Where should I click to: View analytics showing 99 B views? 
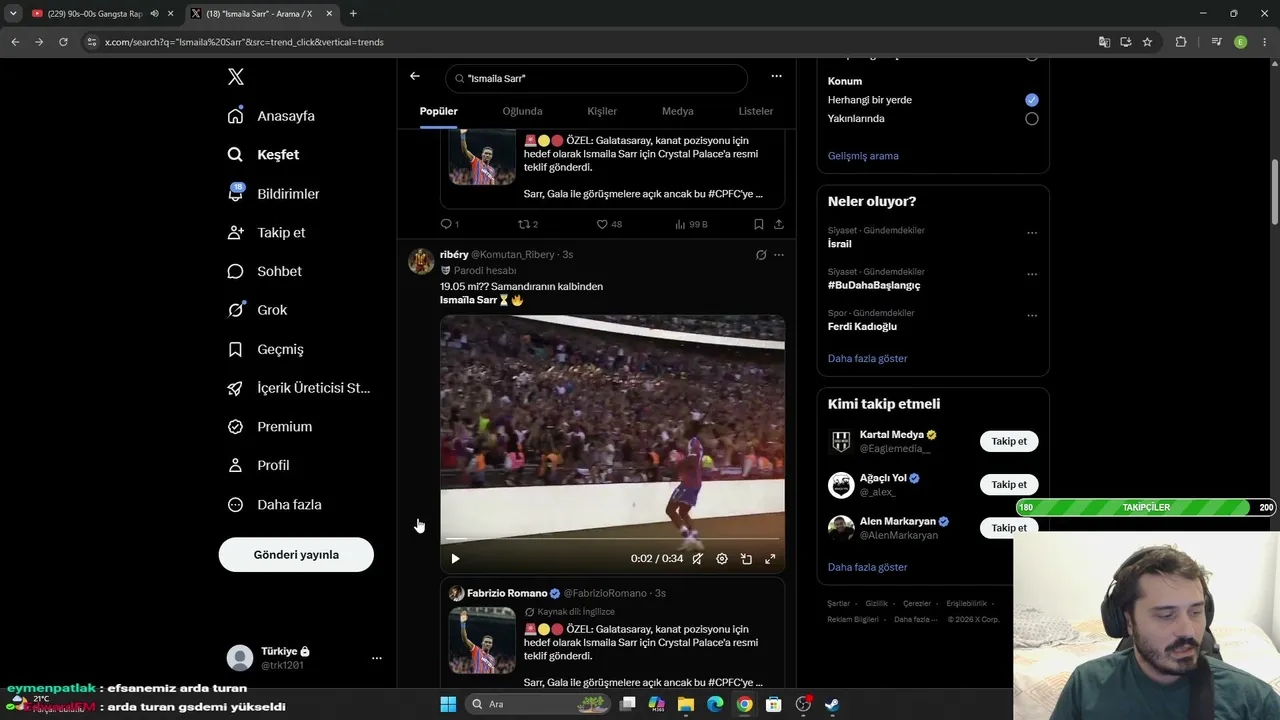pos(691,224)
